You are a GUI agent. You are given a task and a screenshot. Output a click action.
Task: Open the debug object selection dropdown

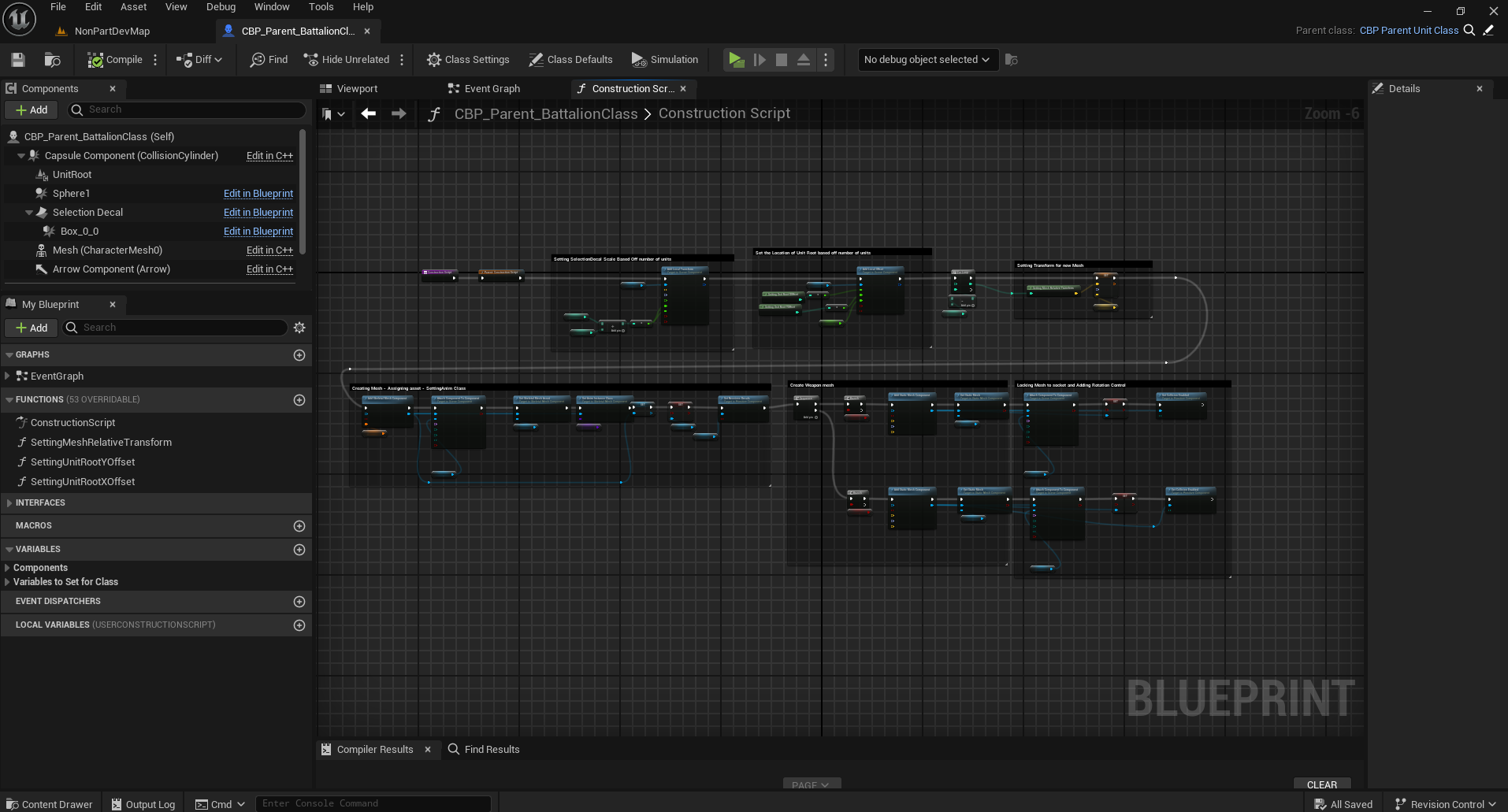pos(927,60)
